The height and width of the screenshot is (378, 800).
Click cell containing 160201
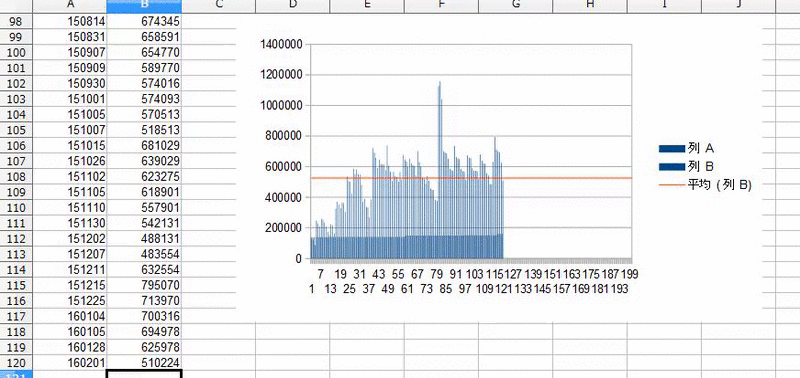click(70, 363)
